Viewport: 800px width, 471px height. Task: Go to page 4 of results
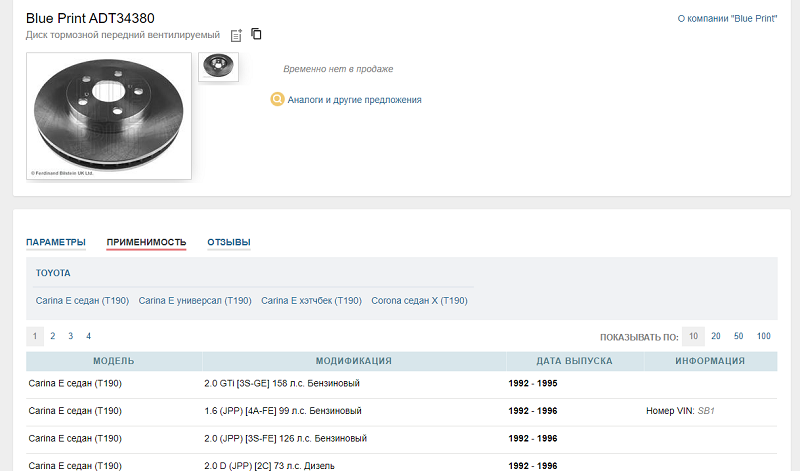(x=89, y=336)
